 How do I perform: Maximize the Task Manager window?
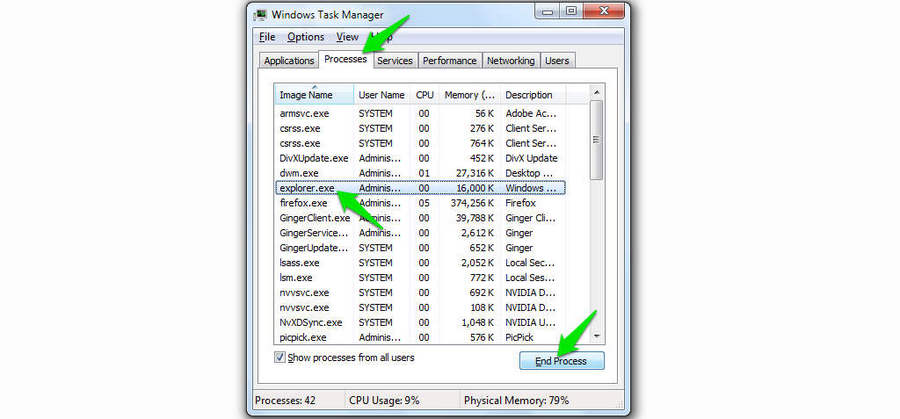coord(571,10)
